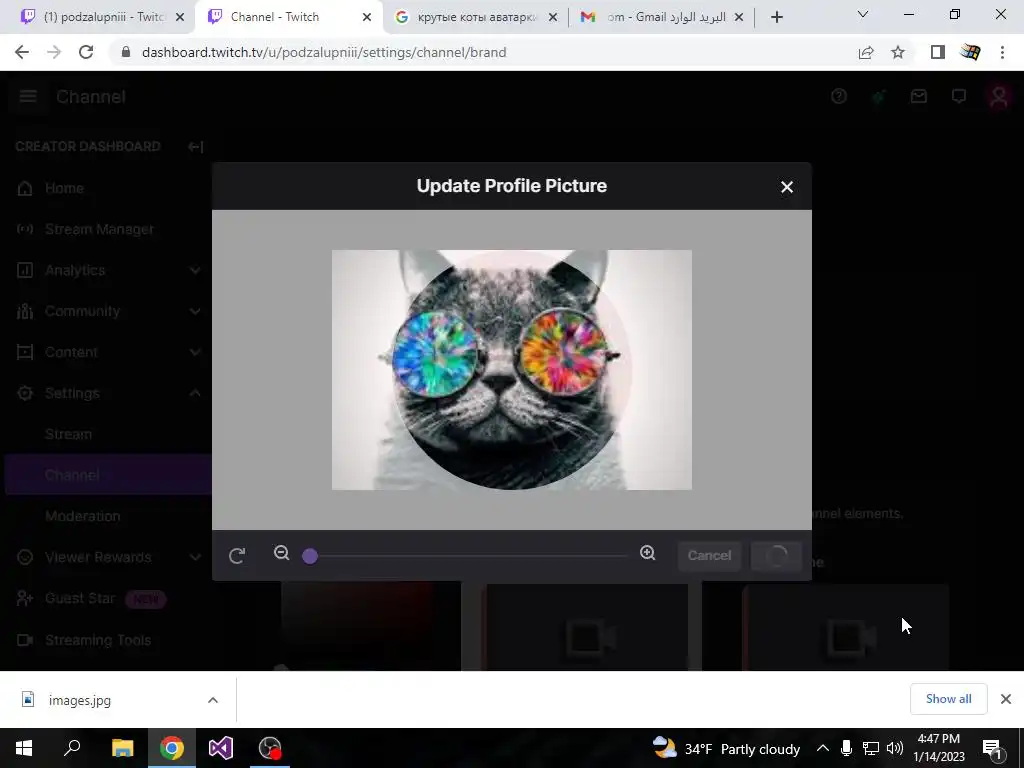Close the downloads bar
The height and width of the screenshot is (768, 1024).
(x=1006, y=699)
